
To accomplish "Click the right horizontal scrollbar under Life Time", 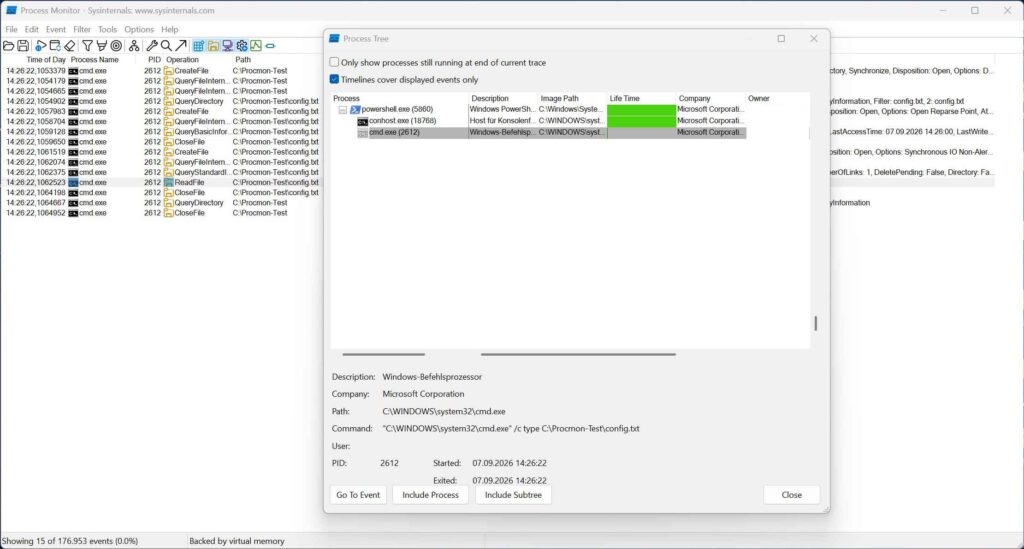I will point(578,354).
